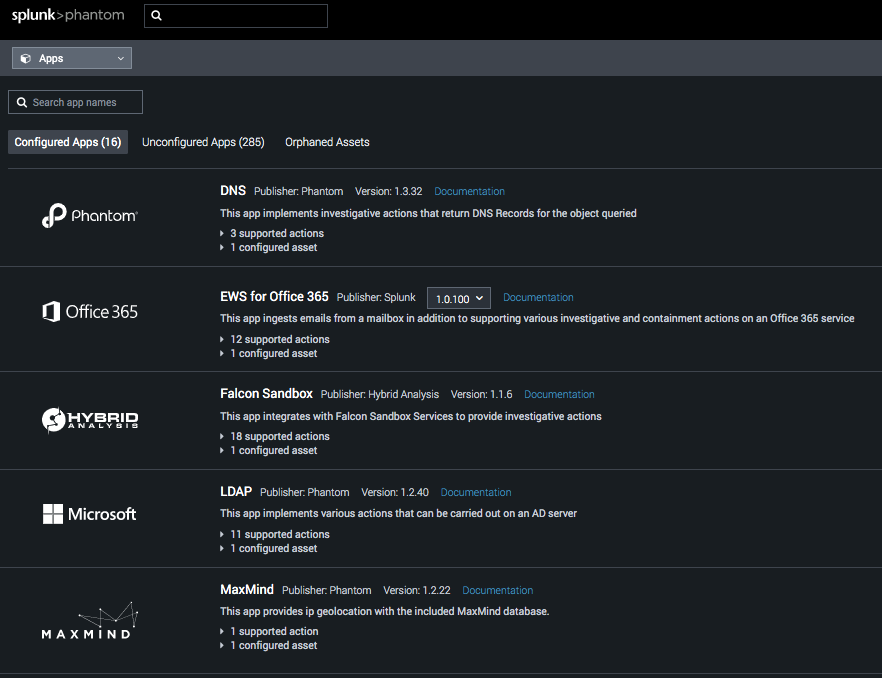Click the magnifier icon in top search bar

point(157,15)
